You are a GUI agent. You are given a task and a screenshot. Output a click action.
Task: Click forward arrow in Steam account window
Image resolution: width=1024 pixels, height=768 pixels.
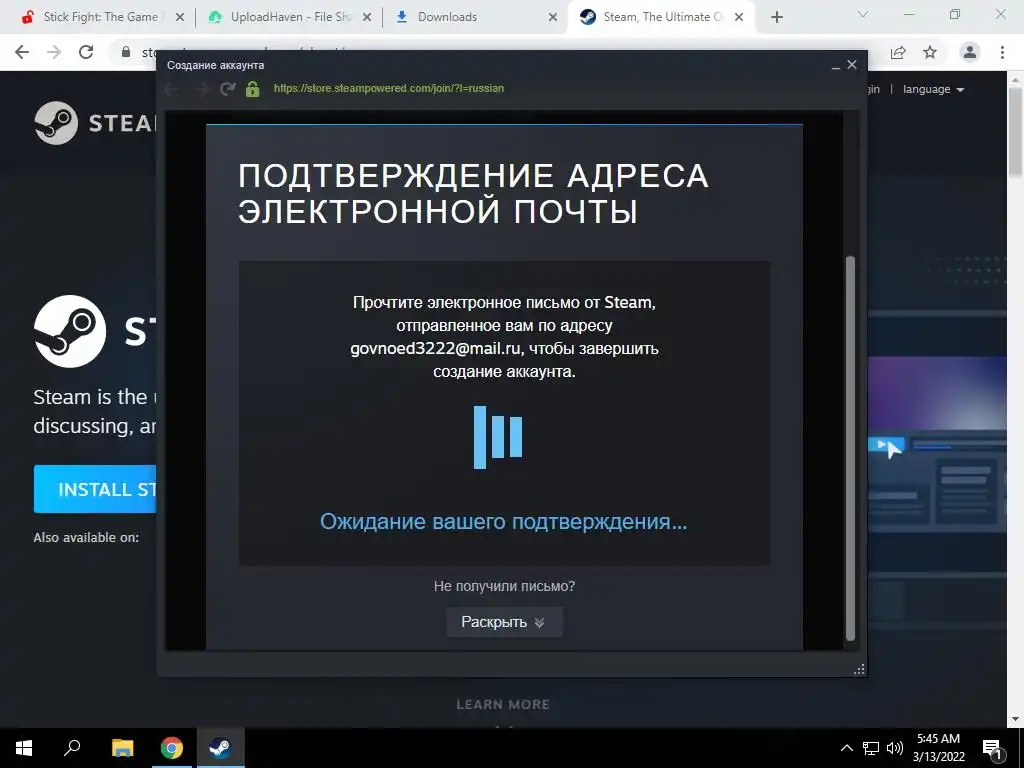click(201, 89)
